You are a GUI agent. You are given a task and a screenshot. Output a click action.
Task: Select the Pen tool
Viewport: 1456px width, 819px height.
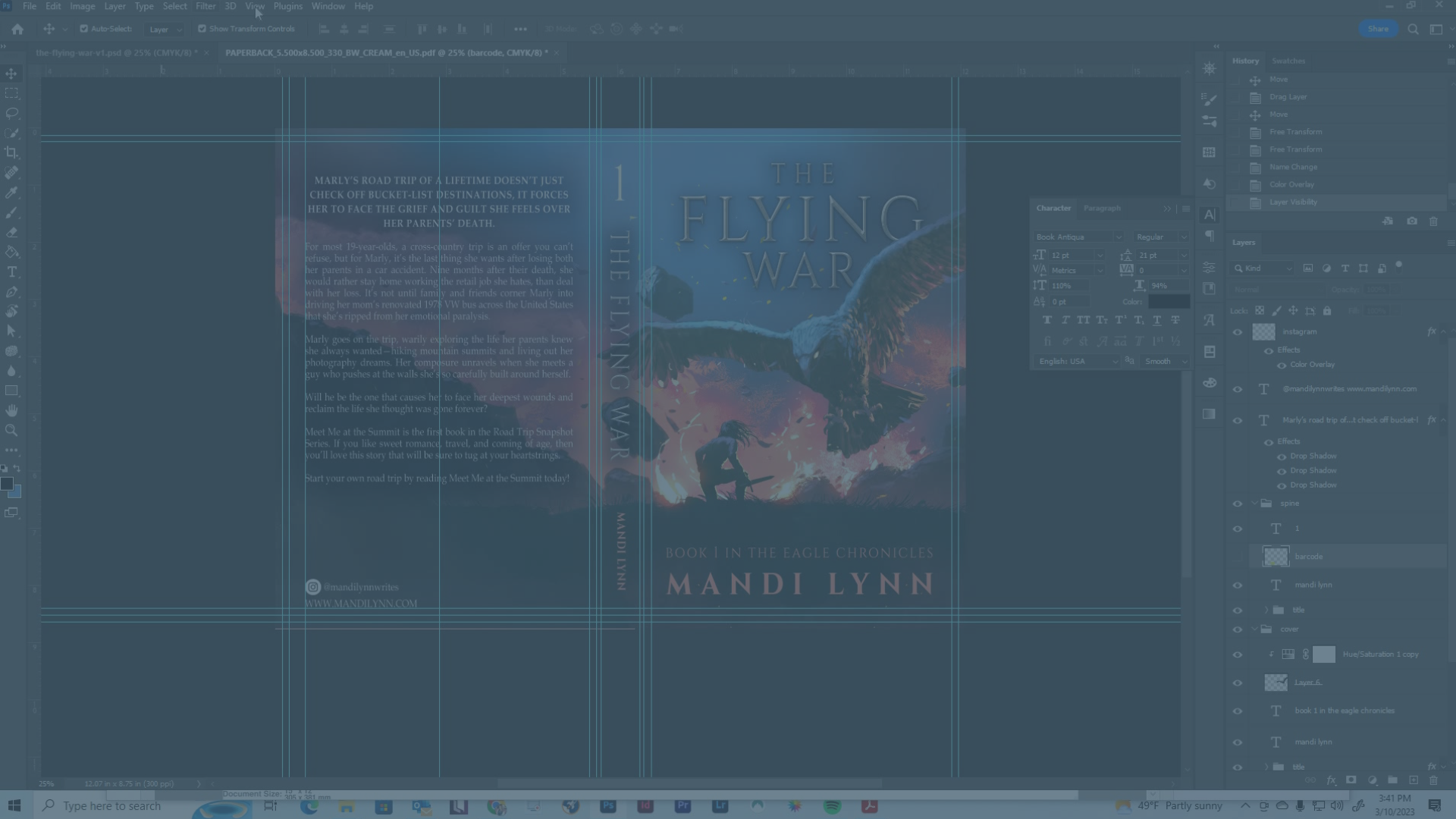click(x=11, y=292)
